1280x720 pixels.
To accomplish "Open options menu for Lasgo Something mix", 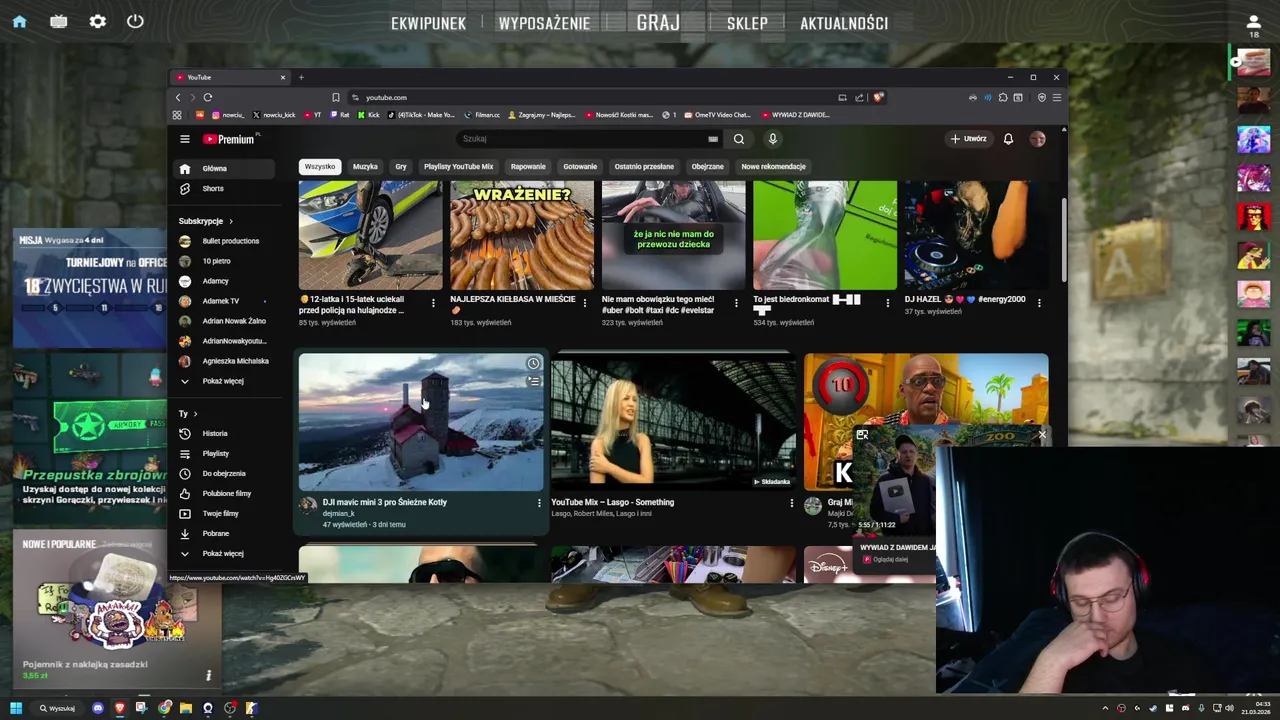I will coord(792,503).
